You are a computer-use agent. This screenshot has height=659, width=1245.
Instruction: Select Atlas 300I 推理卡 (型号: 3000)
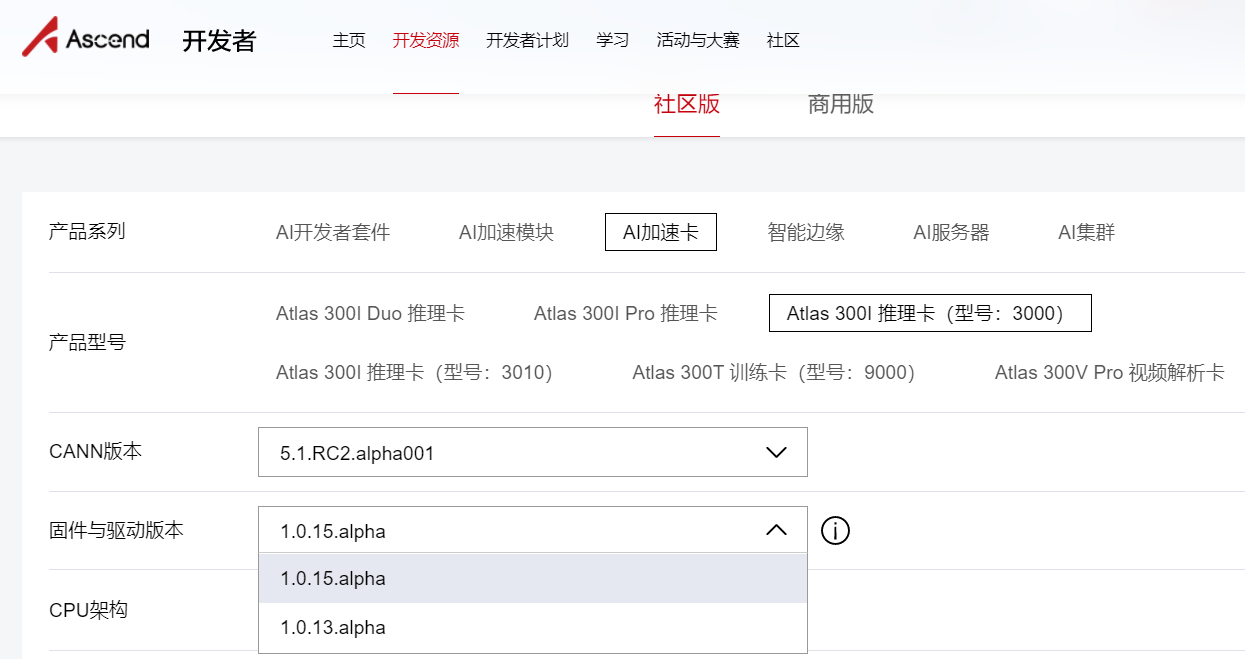pos(929,314)
